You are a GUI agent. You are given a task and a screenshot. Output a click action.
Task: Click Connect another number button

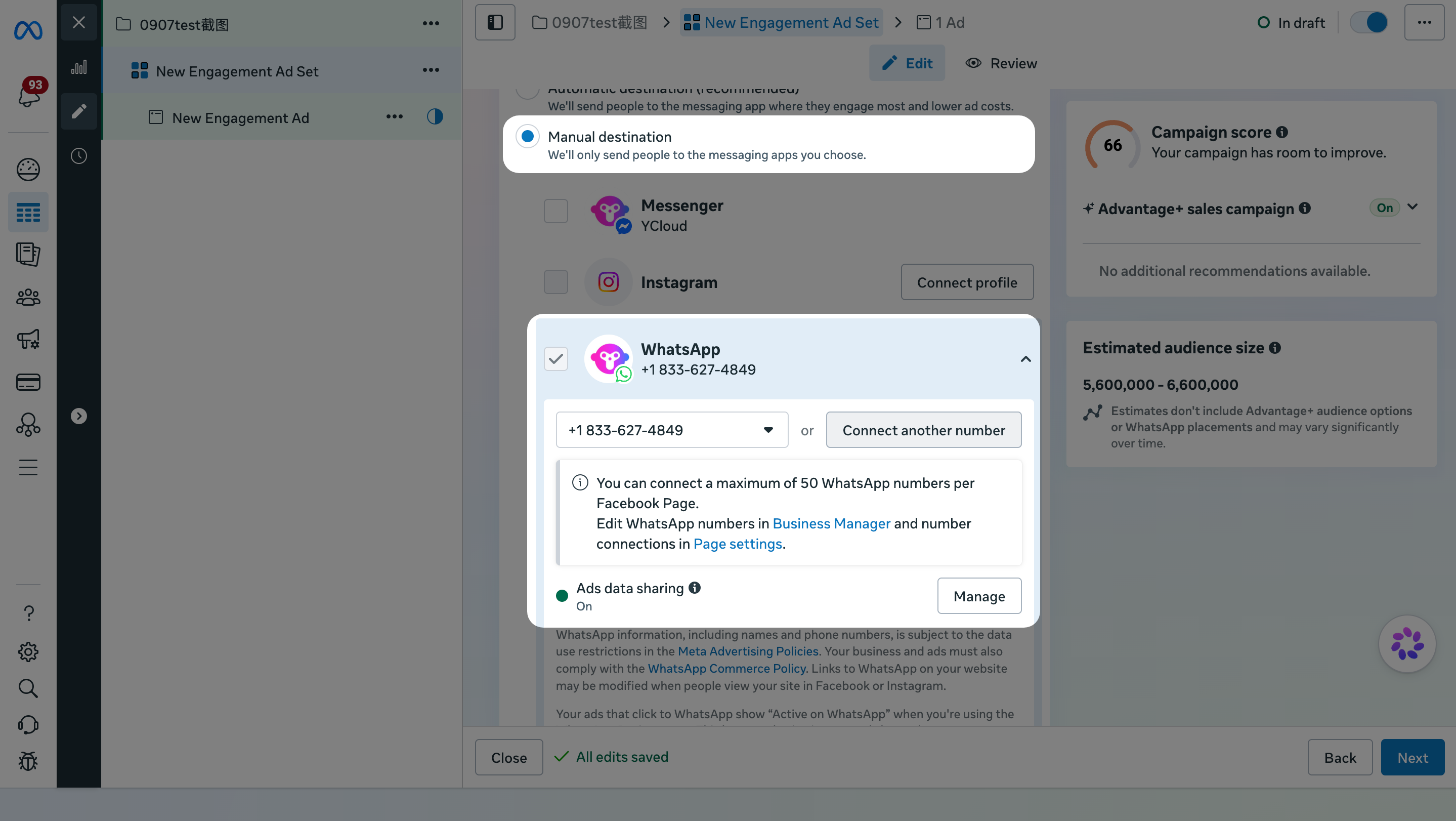[x=924, y=430]
